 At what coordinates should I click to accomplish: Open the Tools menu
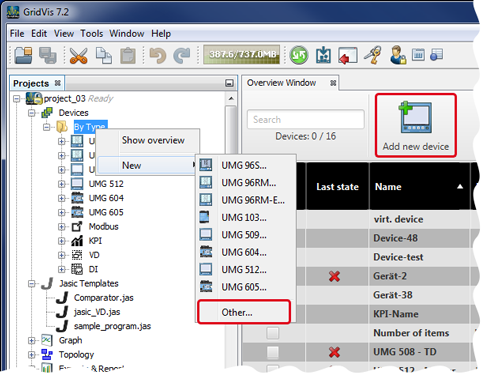pyautogui.click(x=92, y=34)
